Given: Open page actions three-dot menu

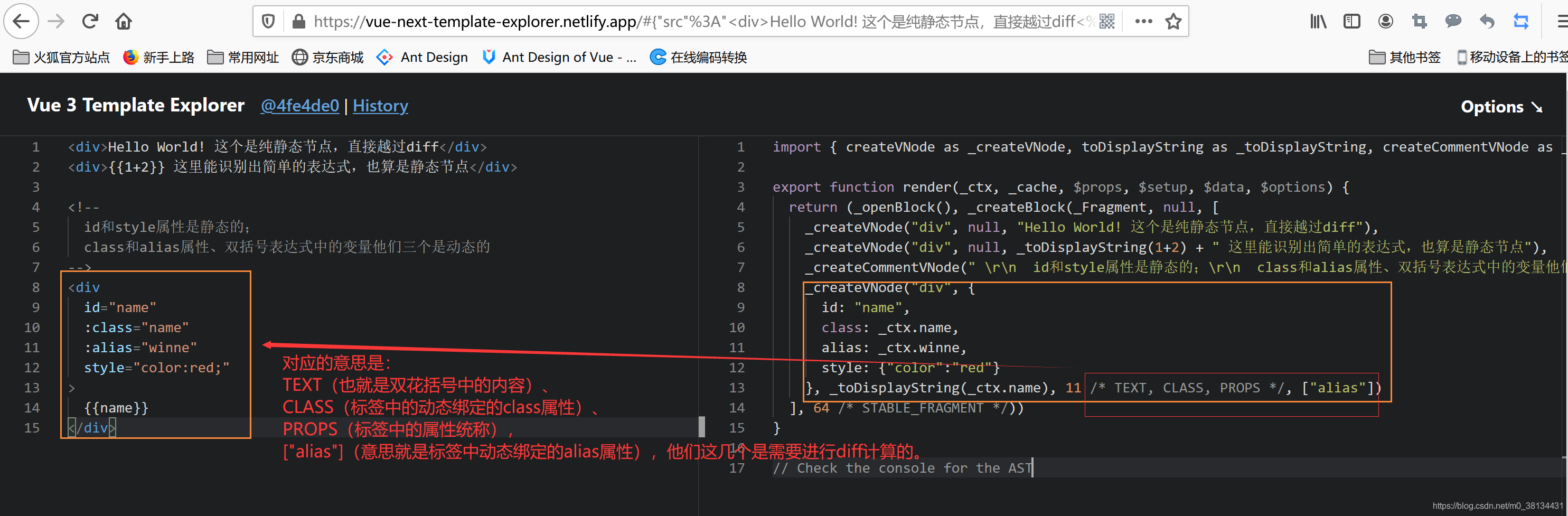Looking at the screenshot, I should pyautogui.click(x=1144, y=22).
